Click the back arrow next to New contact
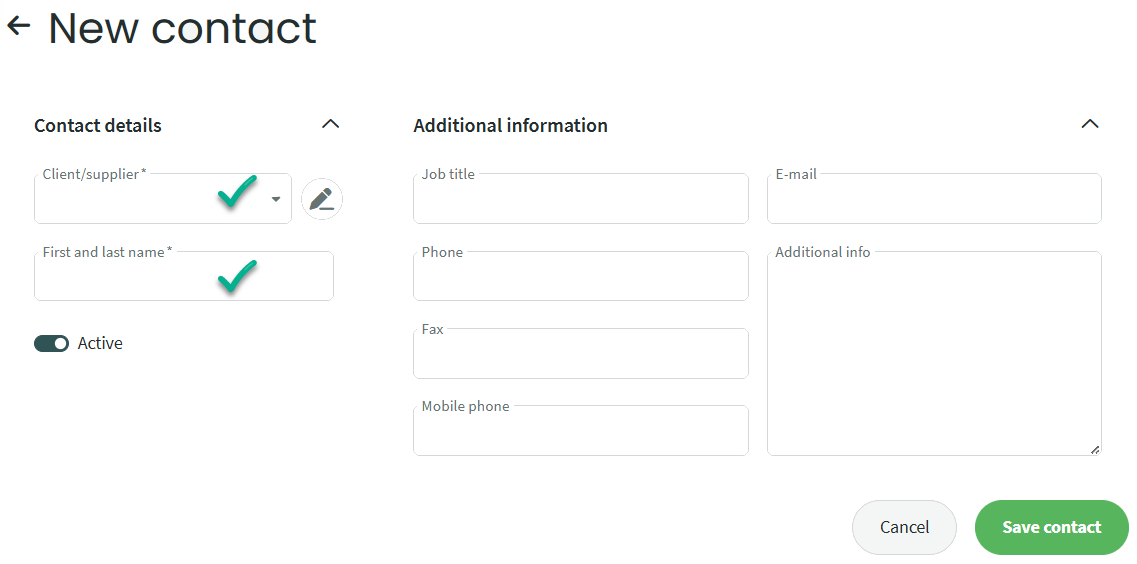Screen dimensions: 1137x564 [x=18, y=26]
